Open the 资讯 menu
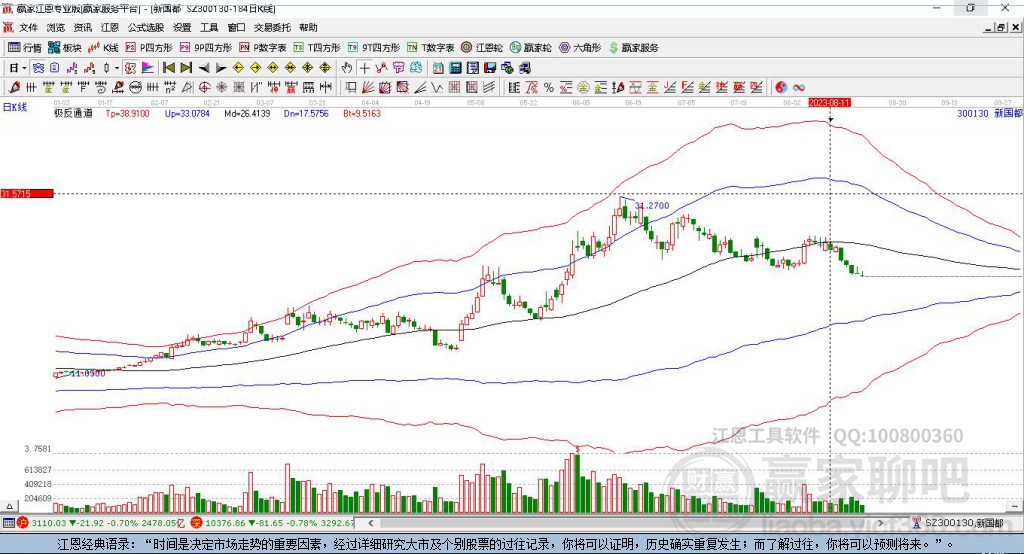Image resolution: width=1024 pixels, height=554 pixels. [x=82, y=27]
